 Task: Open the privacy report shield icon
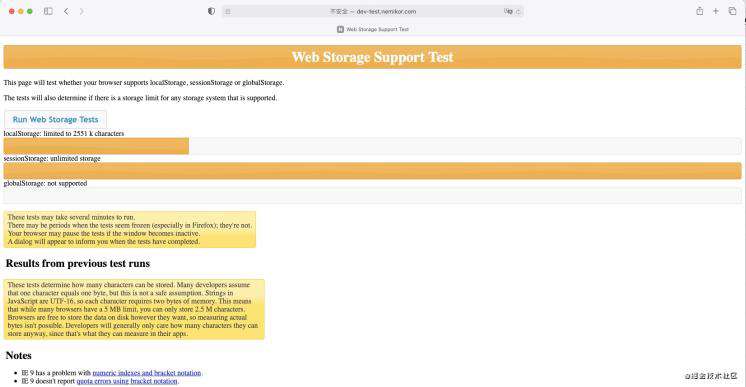tap(211, 11)
